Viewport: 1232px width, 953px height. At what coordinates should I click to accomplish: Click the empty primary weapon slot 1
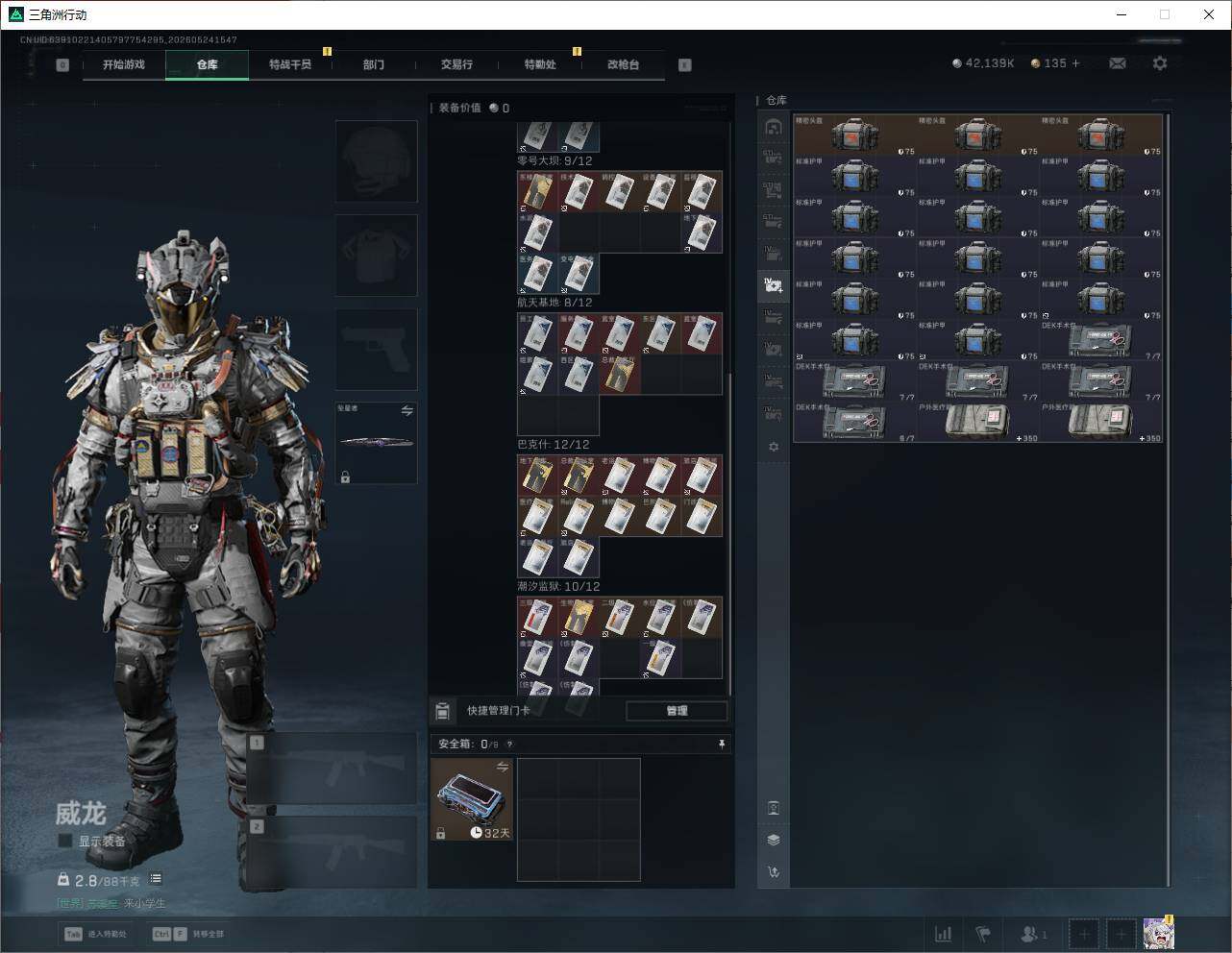click(333, 769)
